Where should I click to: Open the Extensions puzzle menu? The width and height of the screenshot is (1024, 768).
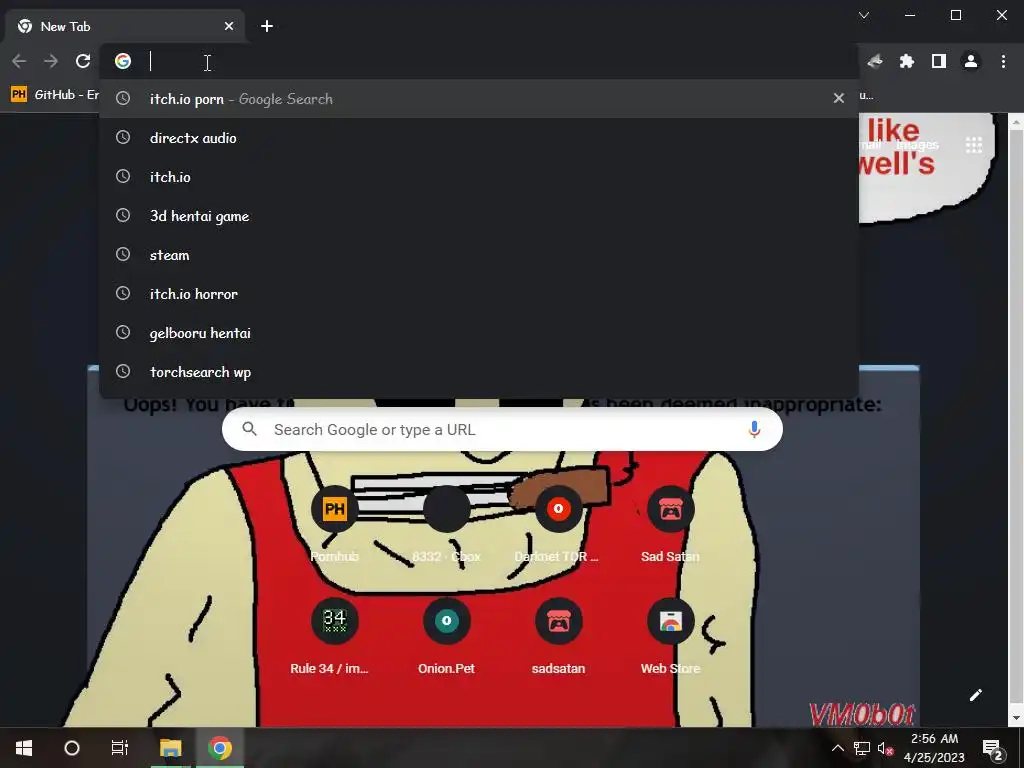(906, 61)
